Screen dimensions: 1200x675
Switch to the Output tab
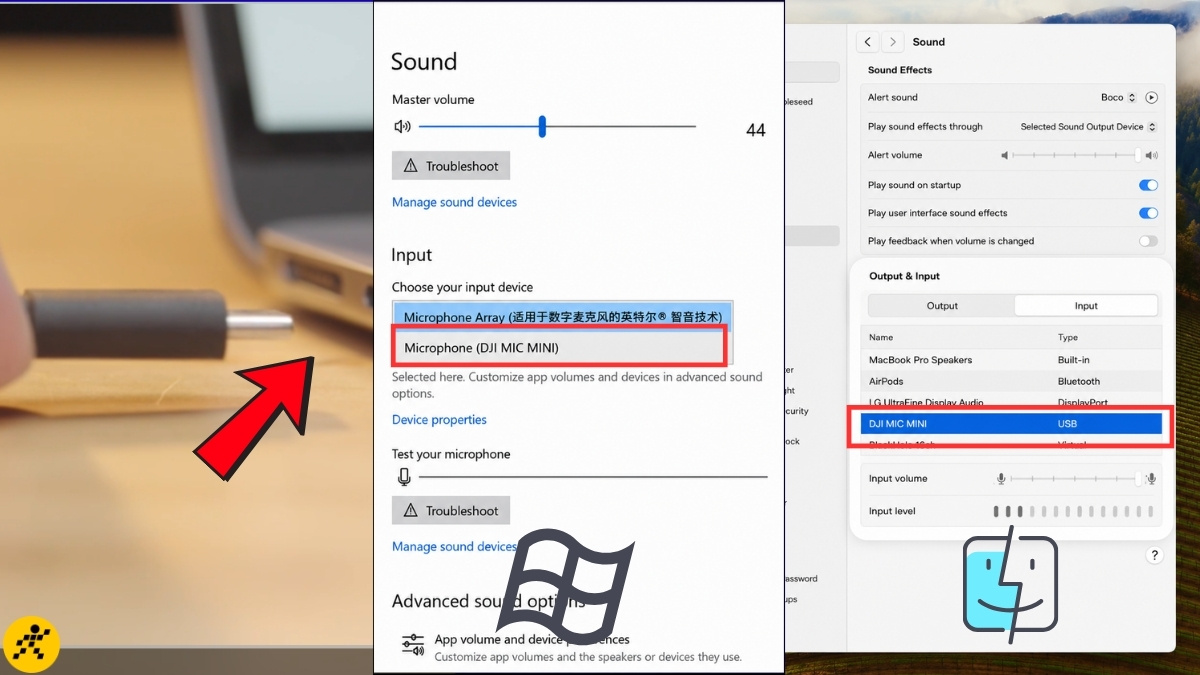[x=942, y=306]
